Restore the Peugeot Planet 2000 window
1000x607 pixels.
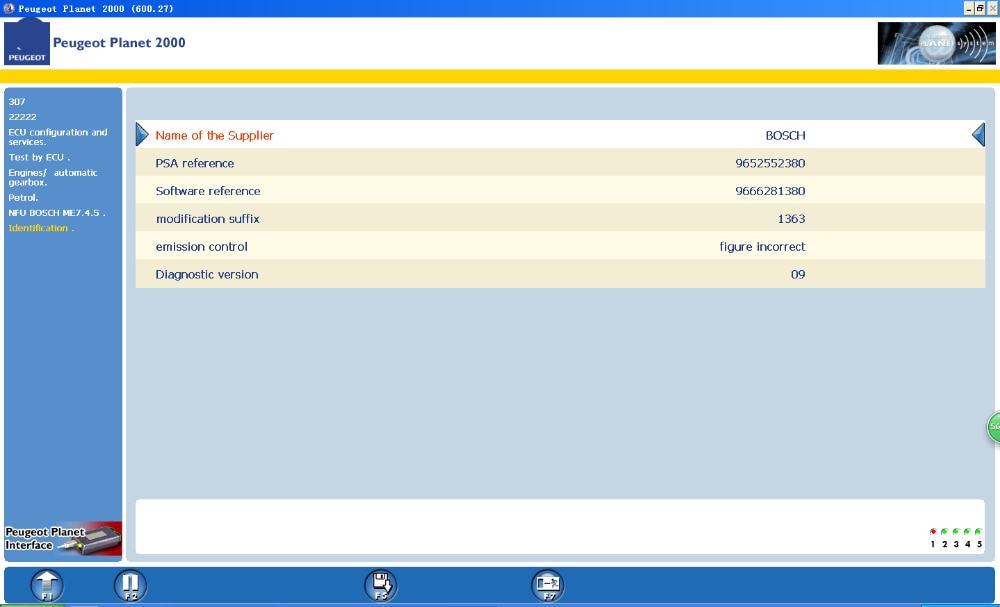point(980,8)
